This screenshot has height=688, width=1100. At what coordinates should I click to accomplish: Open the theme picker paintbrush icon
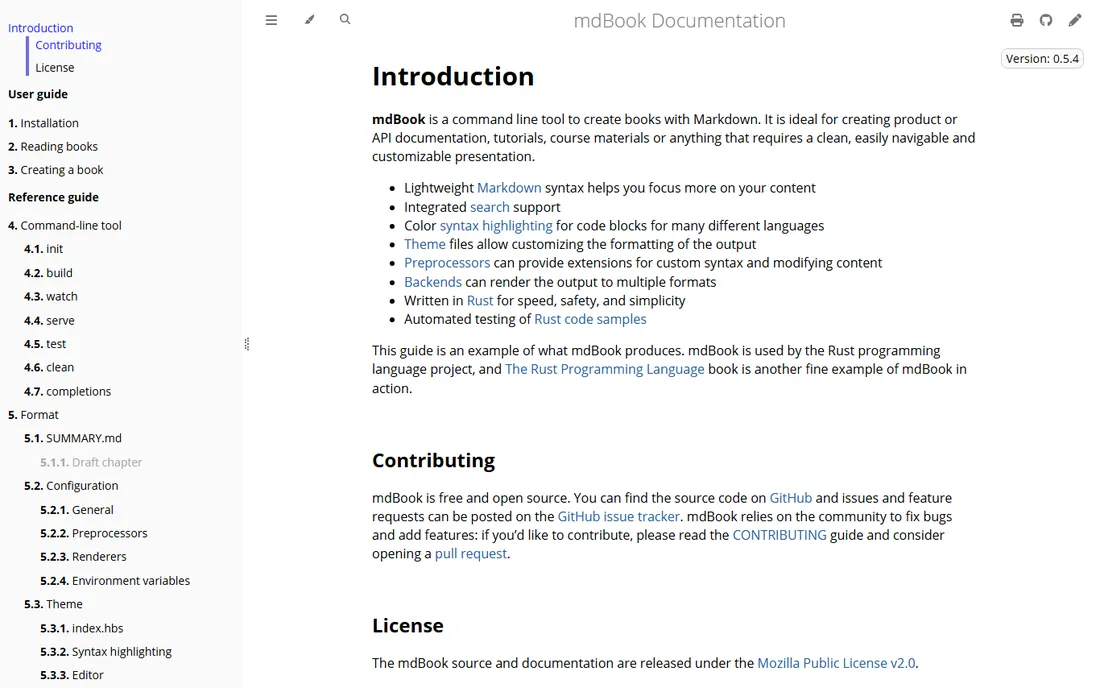[309, 20]
